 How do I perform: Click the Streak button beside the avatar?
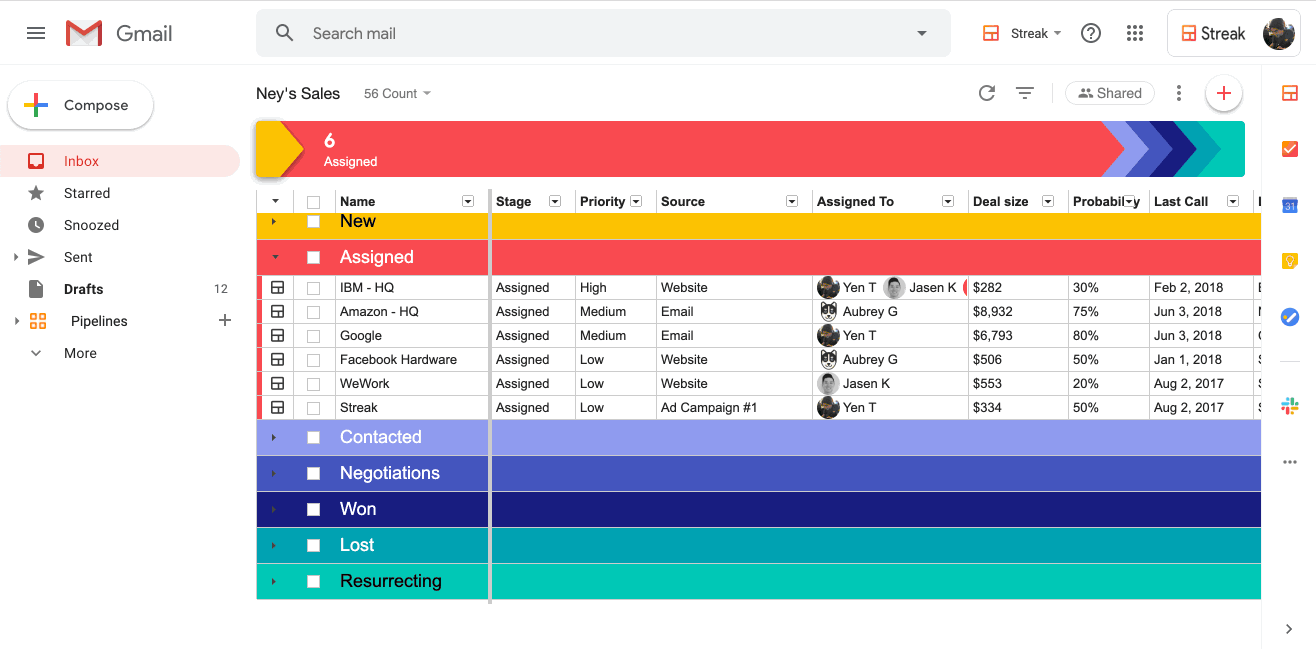(x=1213, y=33)
